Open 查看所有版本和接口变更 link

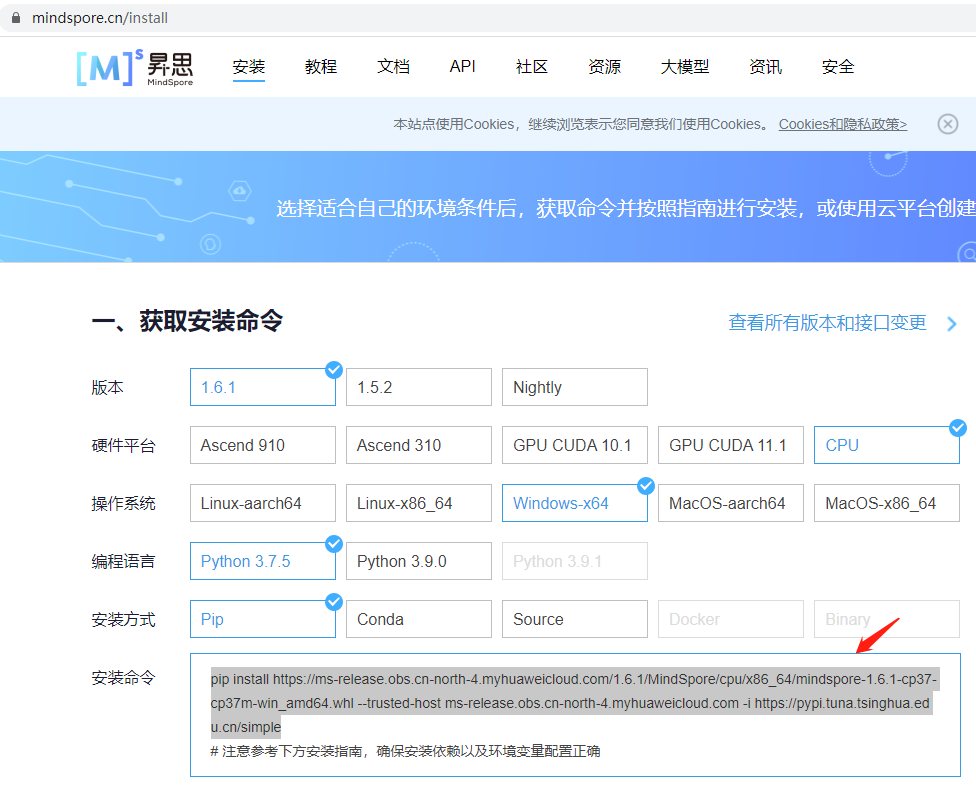(827, 322)
